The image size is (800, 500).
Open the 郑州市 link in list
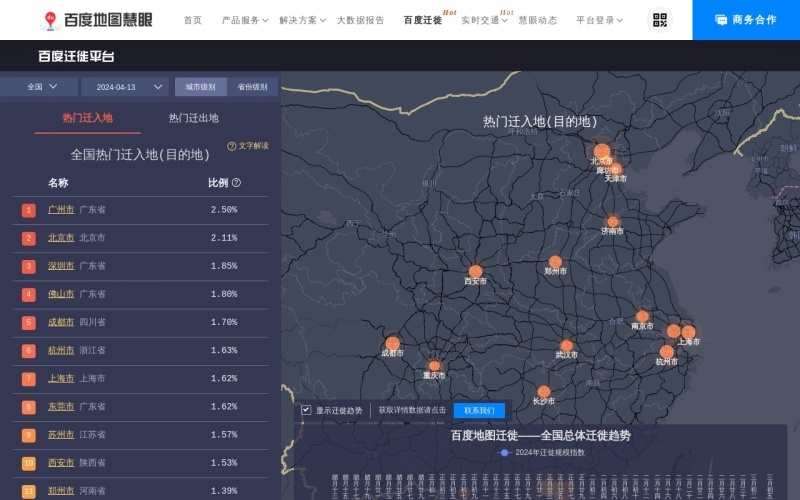click(x=61, y=491)
